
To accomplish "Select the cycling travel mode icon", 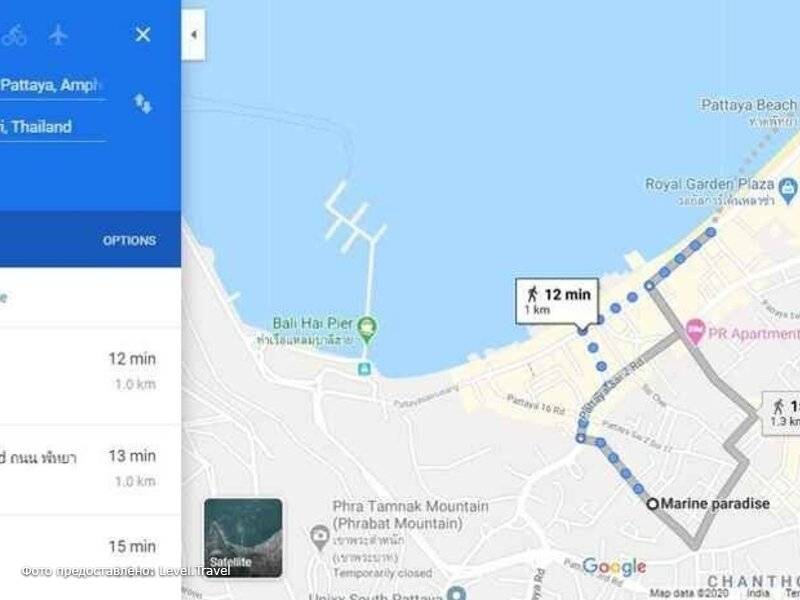I will [13, 35].
